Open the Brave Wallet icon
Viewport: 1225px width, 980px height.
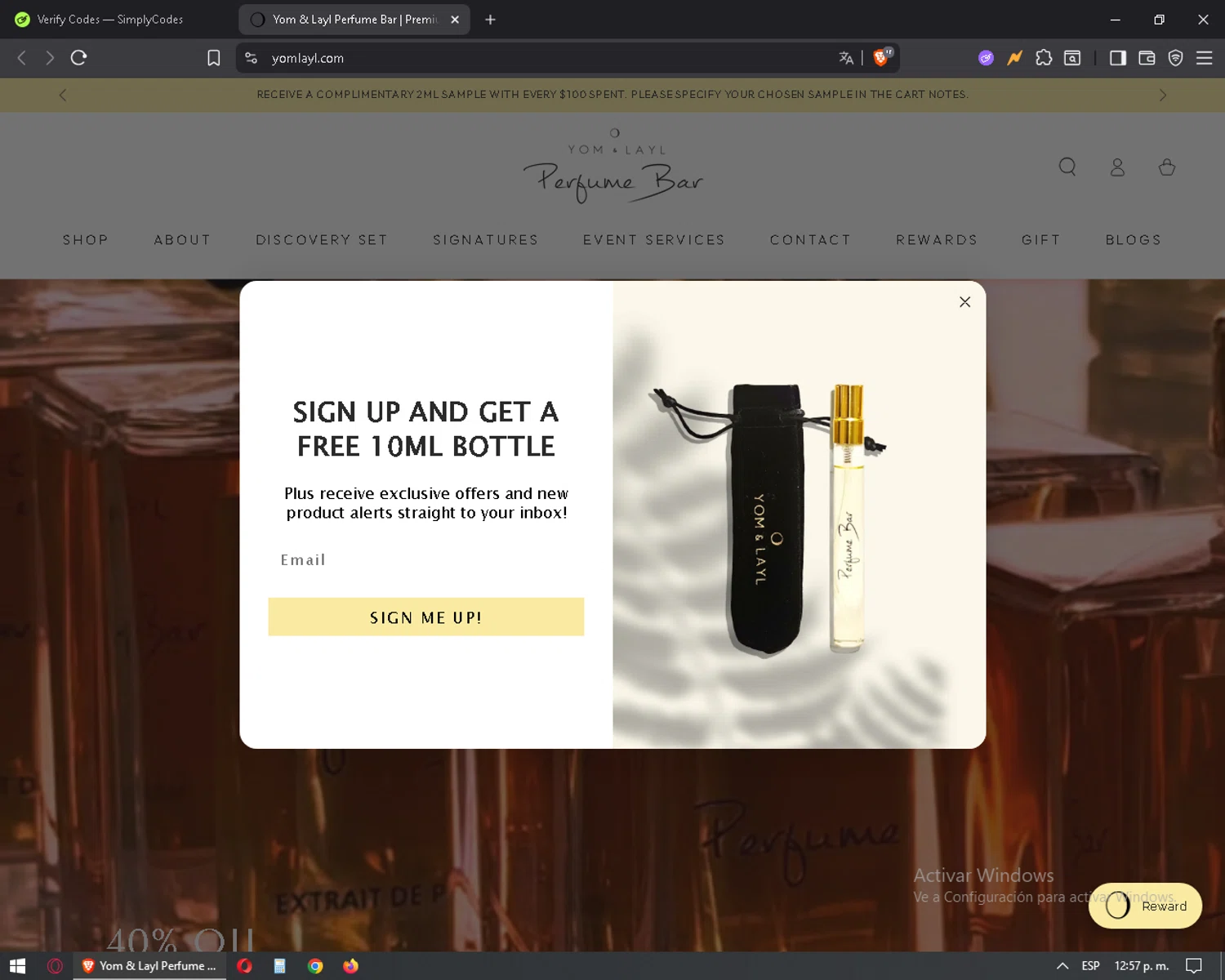1147,58
